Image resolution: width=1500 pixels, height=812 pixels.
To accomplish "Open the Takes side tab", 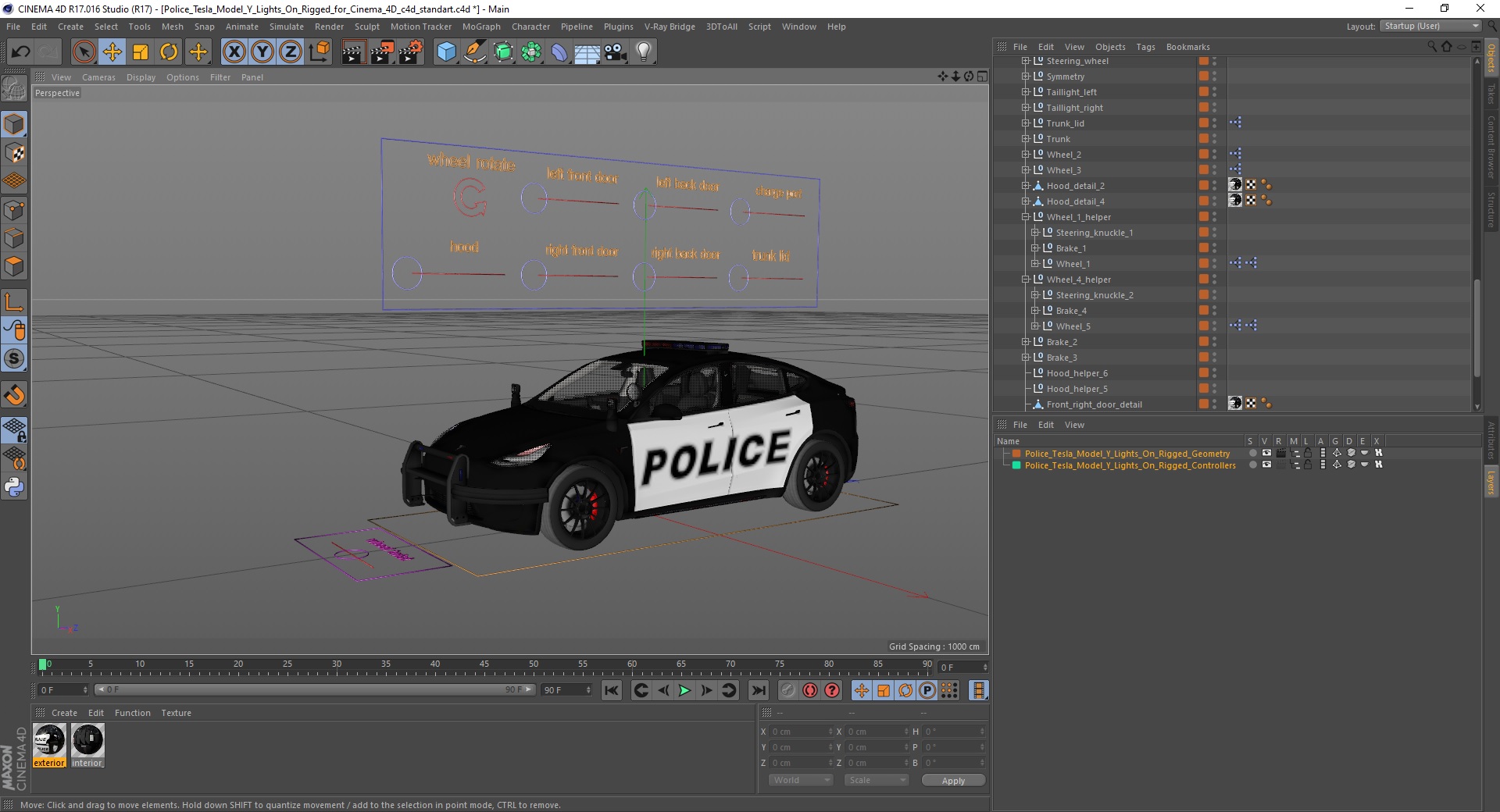I will pyautogui.click(x=1491, y=93).
